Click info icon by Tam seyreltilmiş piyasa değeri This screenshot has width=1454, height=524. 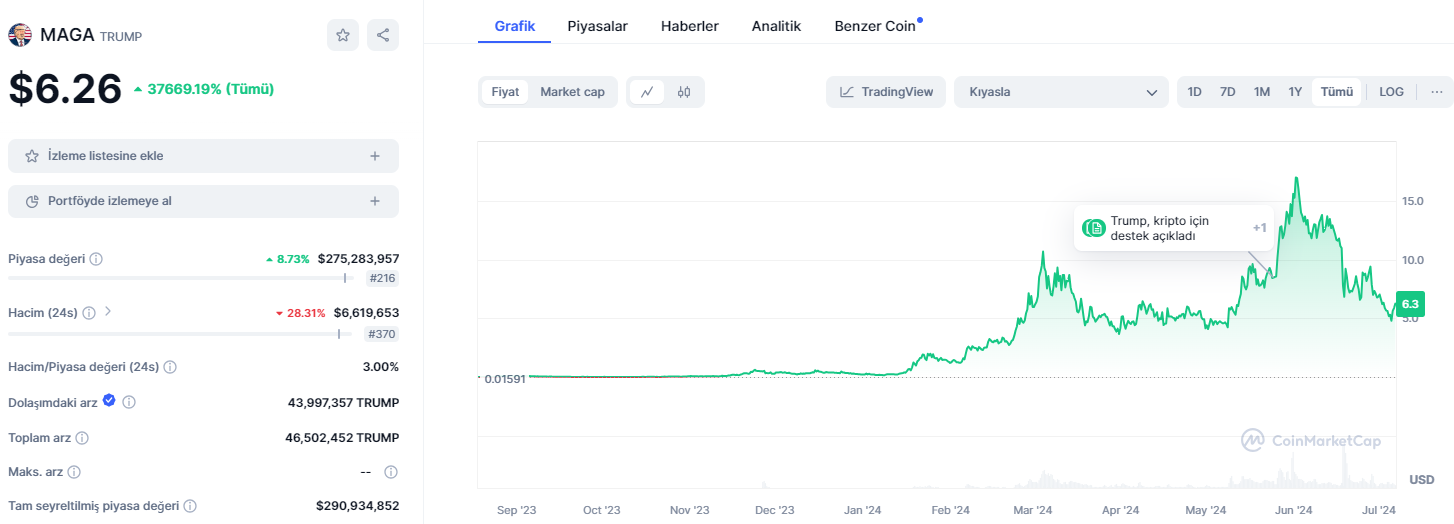[190, 506]
